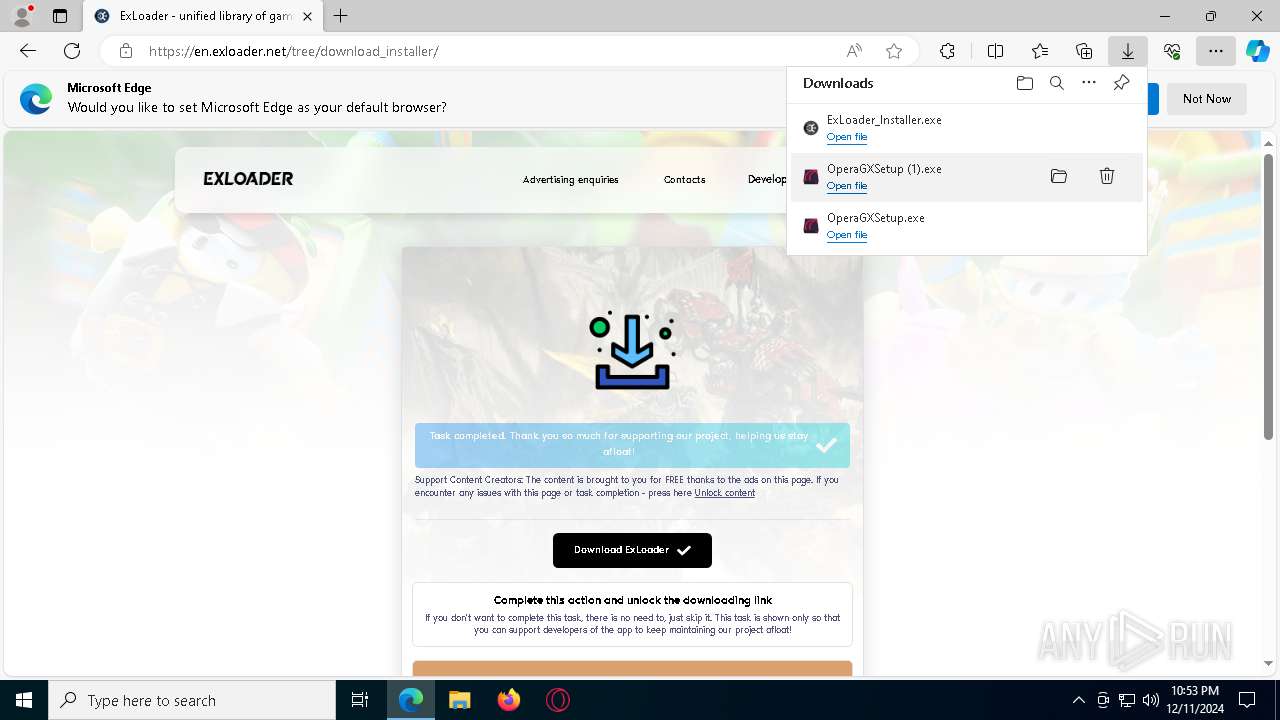The height and width of the screenshot is (720, 1280).
Task: Open the downloads folder from panel
Action: click(1024, 83)
